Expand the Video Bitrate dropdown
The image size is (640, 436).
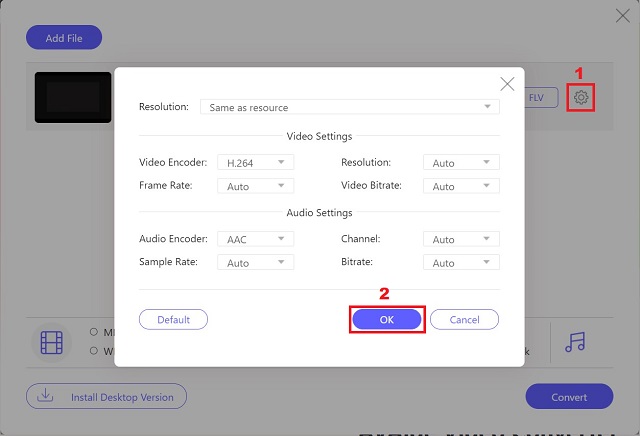coord(461,186)
